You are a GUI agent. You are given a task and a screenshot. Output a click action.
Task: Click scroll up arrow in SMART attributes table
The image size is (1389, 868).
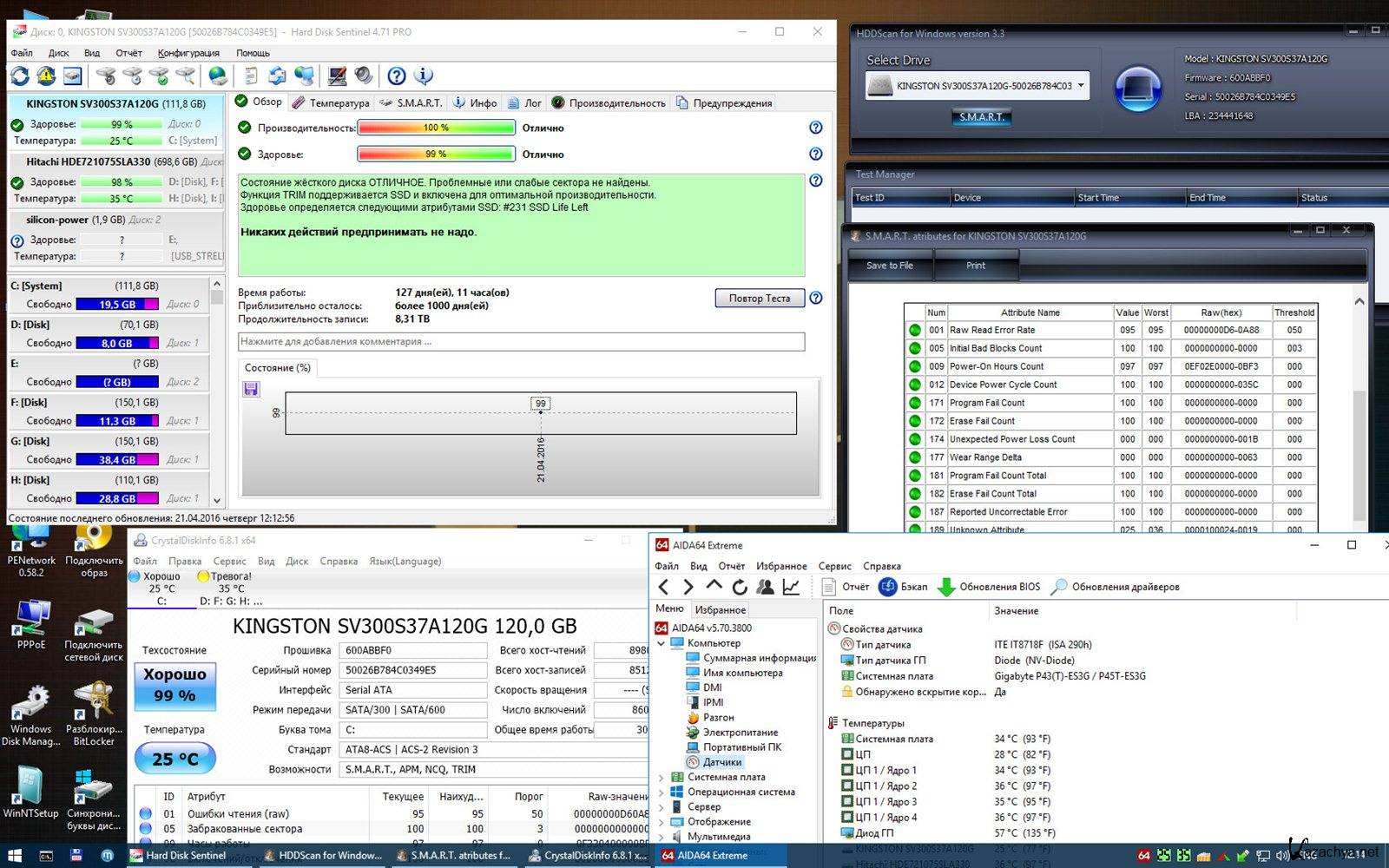[x=1359, y=301]
